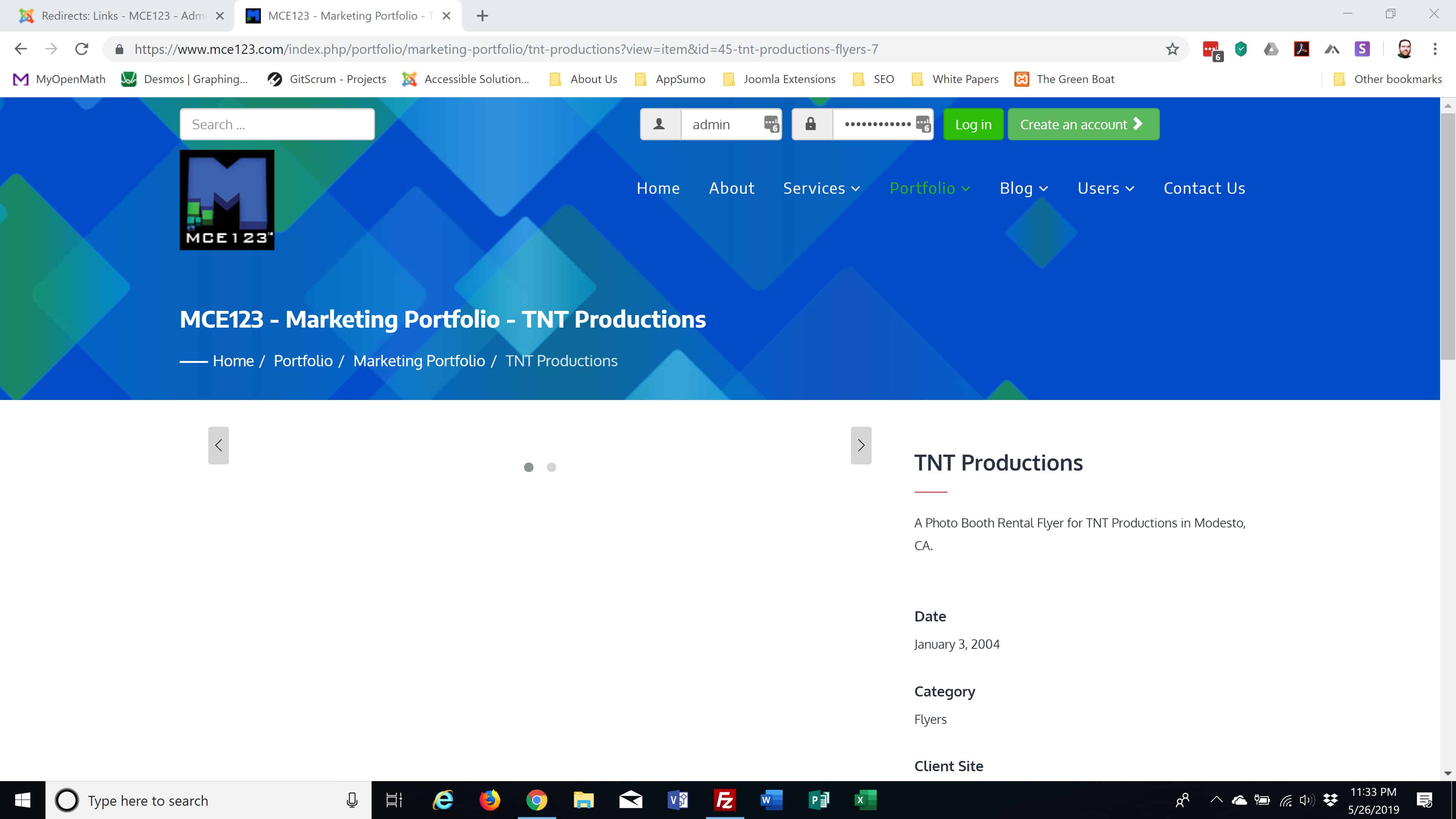Click the site Search field

[277, 124]
